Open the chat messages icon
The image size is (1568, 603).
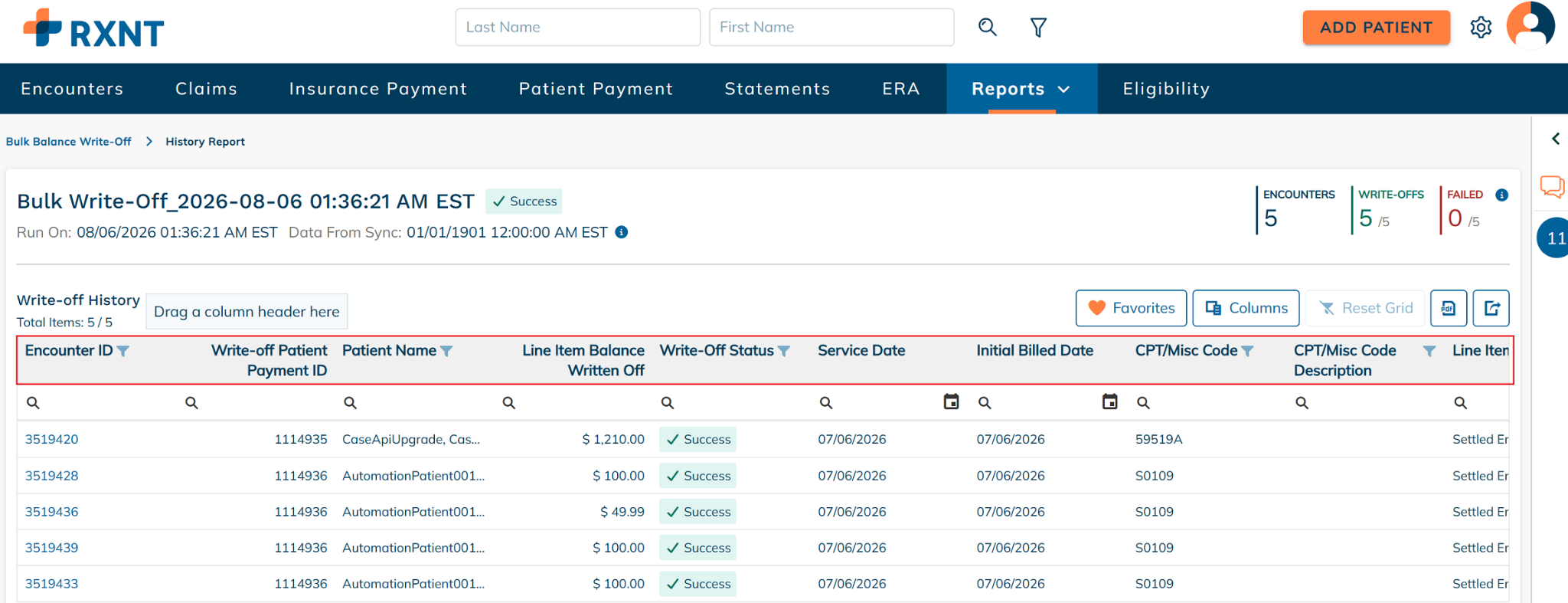pos(1552,186)
